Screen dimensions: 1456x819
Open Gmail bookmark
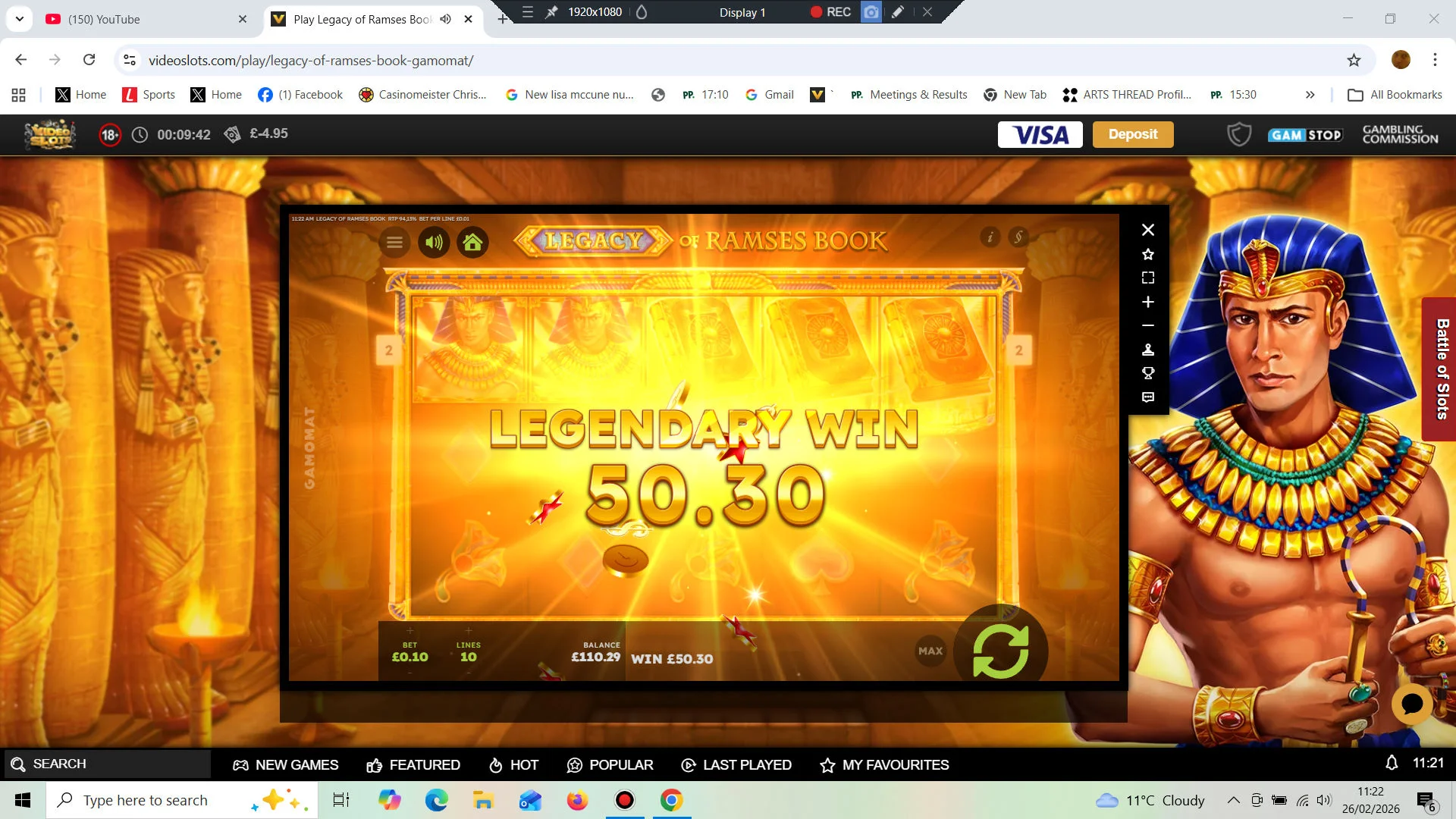click(770, 95)
